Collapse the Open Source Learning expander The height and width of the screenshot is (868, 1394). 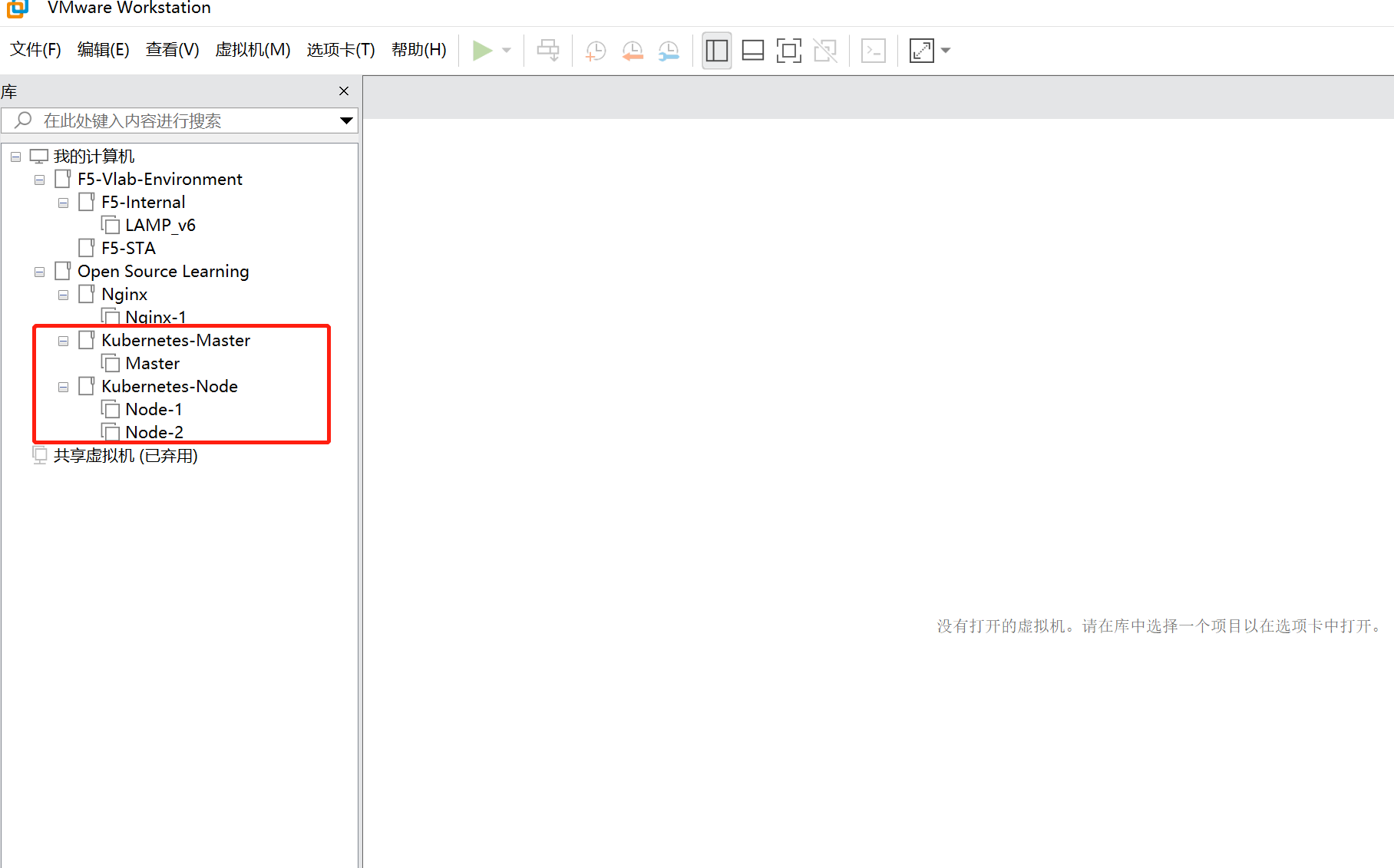[39, 272]
